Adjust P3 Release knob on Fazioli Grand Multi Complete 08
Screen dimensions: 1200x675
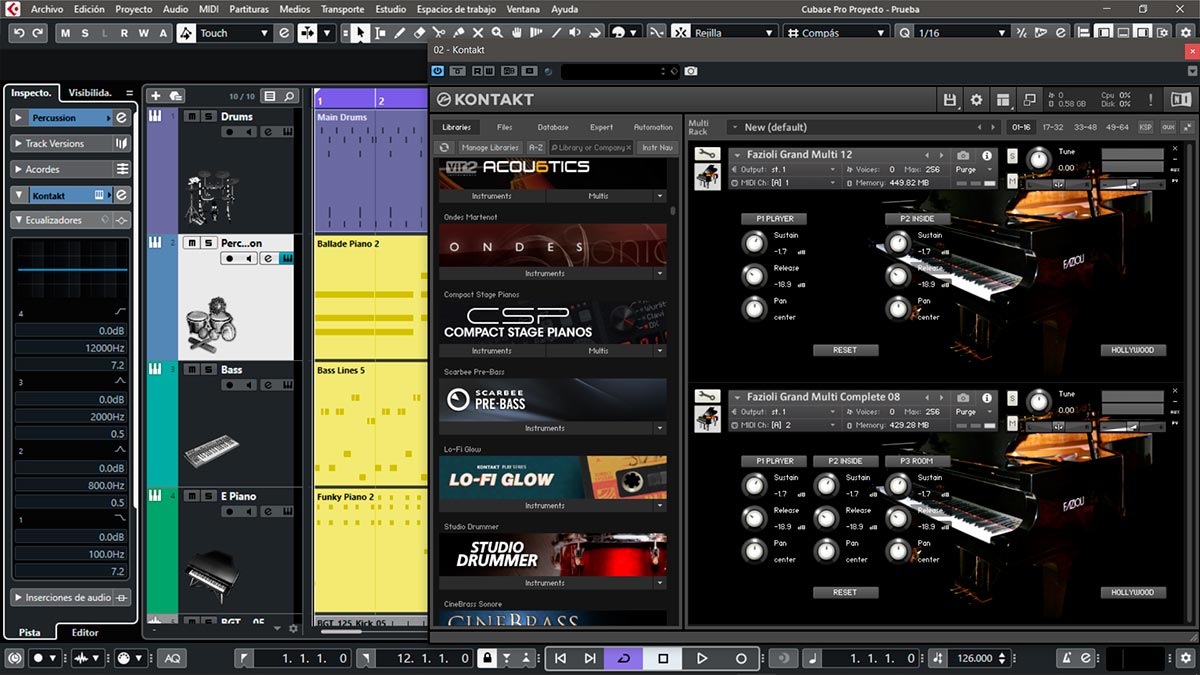pos(898,517)
